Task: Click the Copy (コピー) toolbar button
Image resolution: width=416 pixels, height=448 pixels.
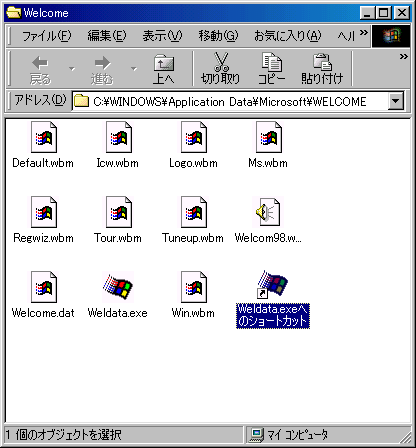Action: click(272, 69)
